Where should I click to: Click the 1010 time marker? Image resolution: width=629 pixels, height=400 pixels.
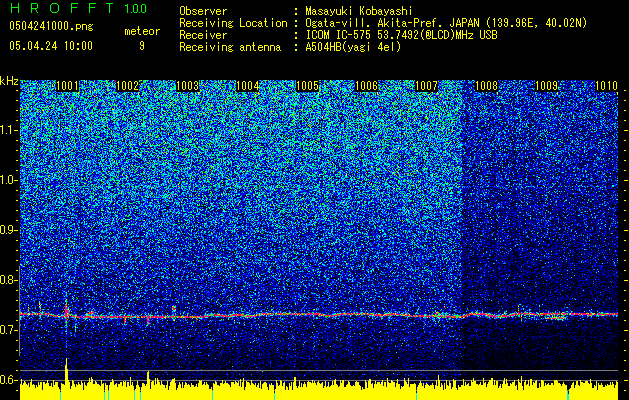click(606, 86)
